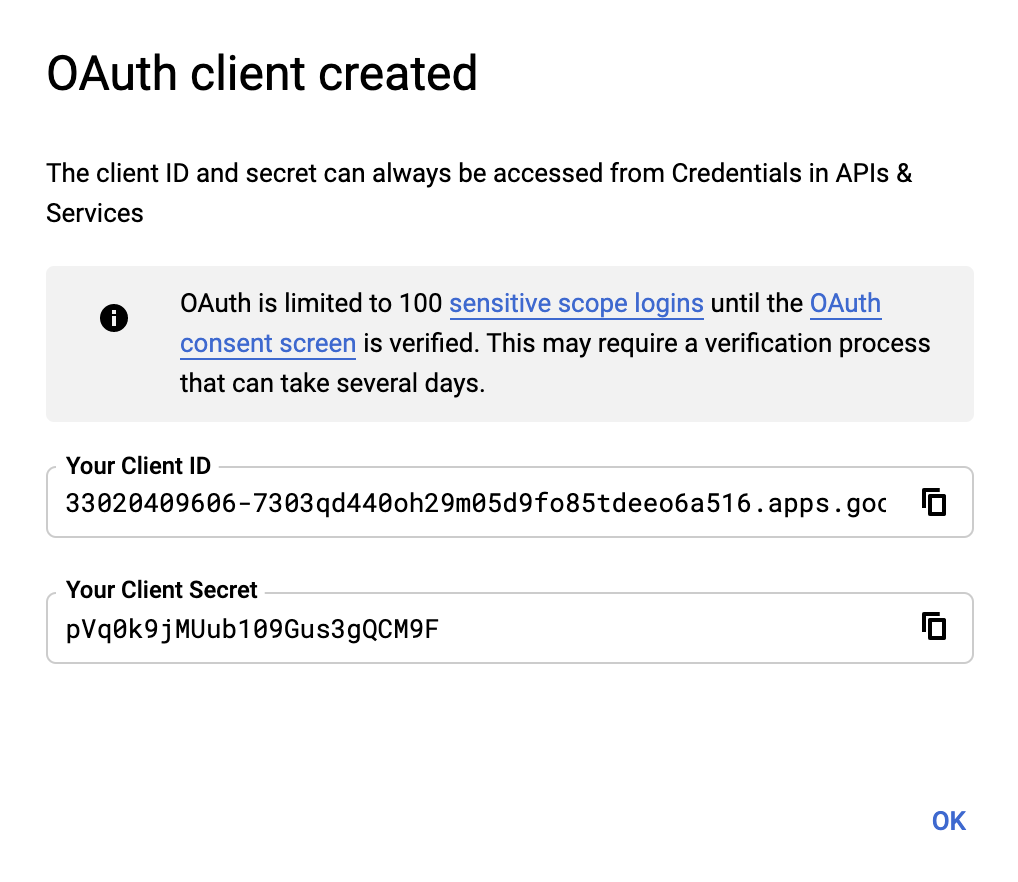The image size is (1018, 882).
Task: Copy the Client Secret using copy icon
Action: (933, 627)
